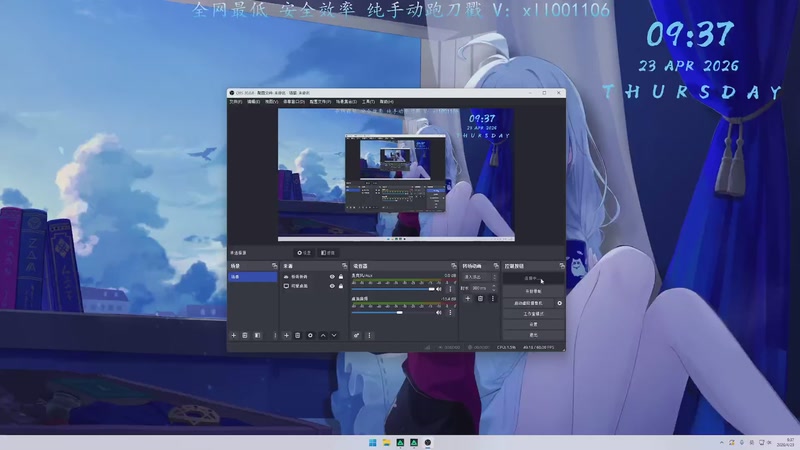The width and height of the screenshot is (800, 450).
Task: Mute the Mic/Aux speaker icon
Action: click(439, 289)
